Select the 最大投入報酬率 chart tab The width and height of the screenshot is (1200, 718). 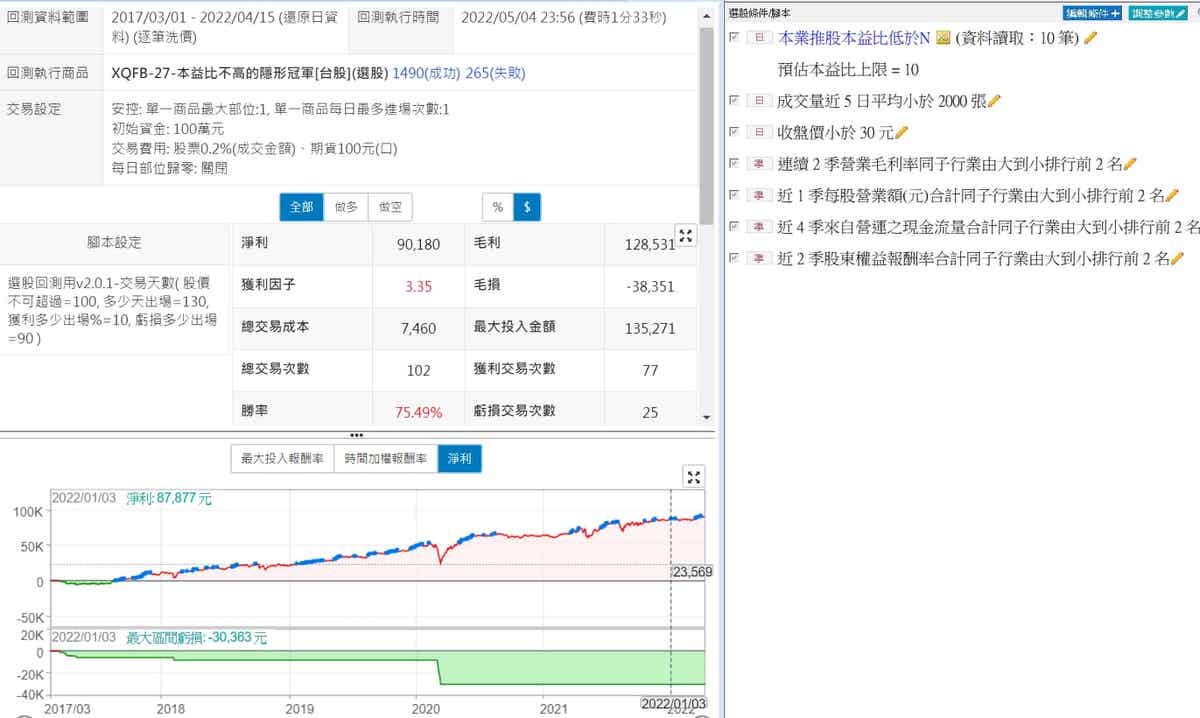click(x=282, y=459)
